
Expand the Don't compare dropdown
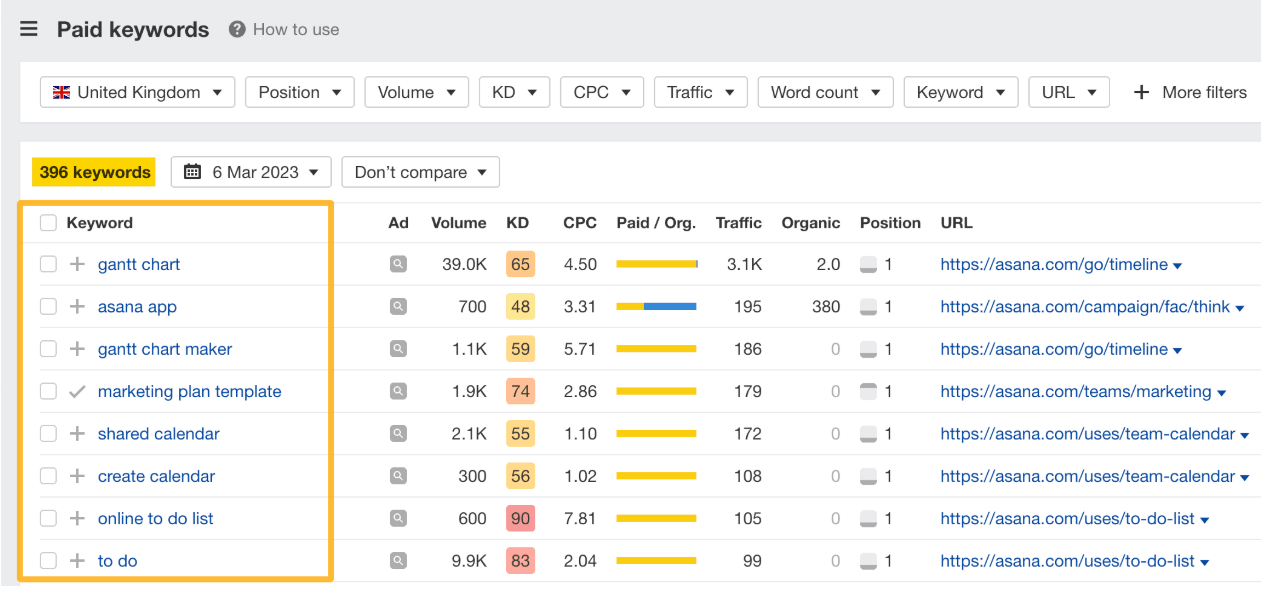click(x=420, y=172)
